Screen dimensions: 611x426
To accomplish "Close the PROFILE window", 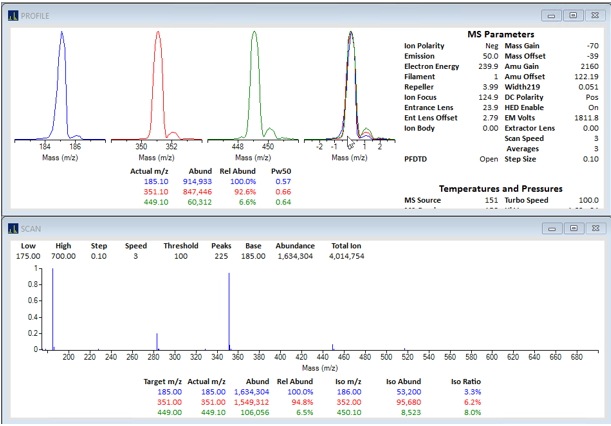I will (x=595, y=16).
